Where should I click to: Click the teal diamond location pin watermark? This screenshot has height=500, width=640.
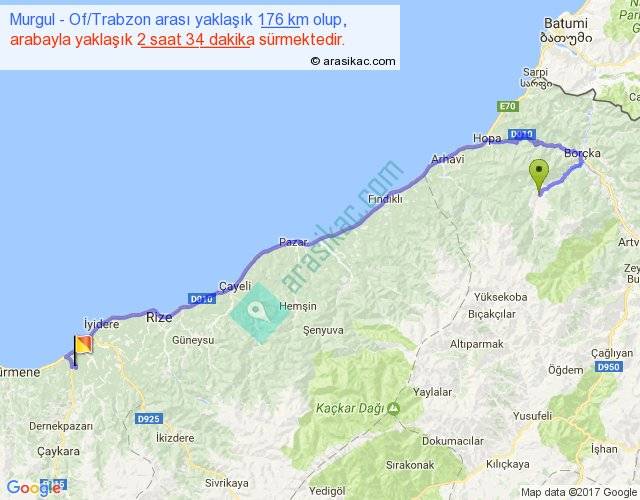259,313
